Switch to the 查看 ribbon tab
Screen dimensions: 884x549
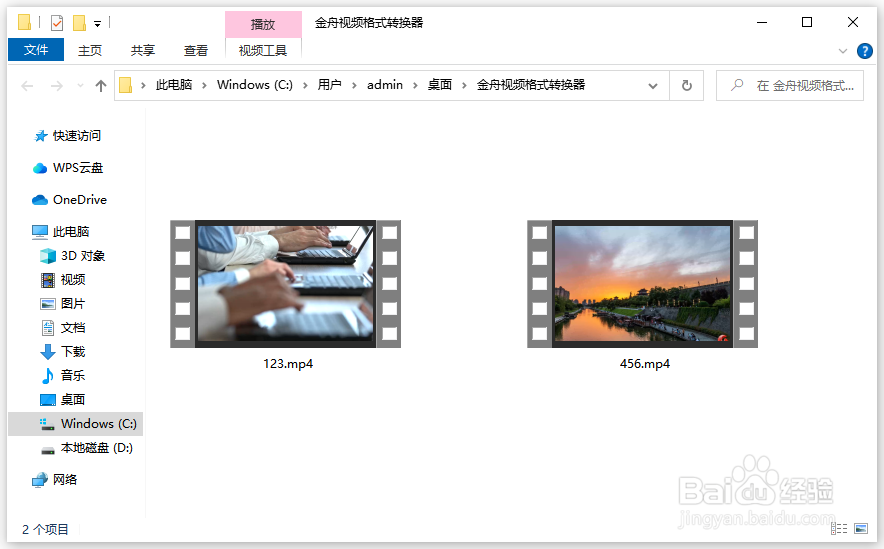pos(196,50)
